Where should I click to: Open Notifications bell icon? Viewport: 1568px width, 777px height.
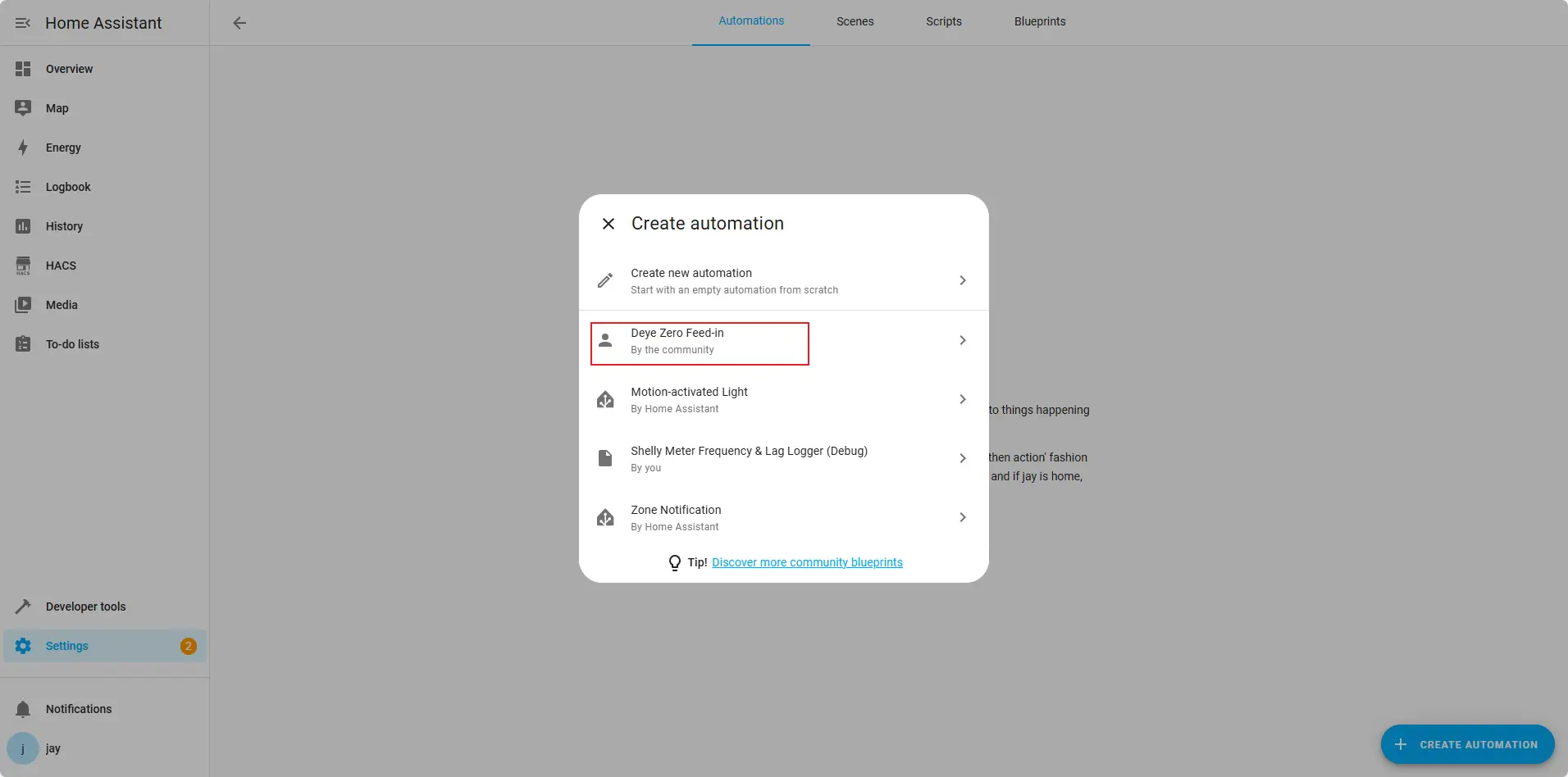(23, 709)
